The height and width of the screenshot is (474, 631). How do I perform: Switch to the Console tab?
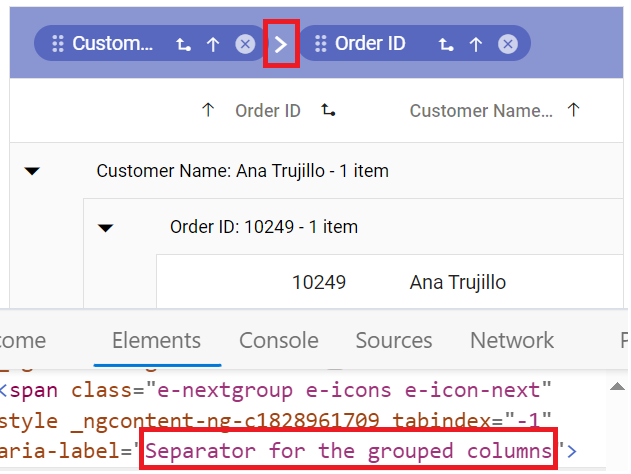pyautogui.click(x=278, y=340)
